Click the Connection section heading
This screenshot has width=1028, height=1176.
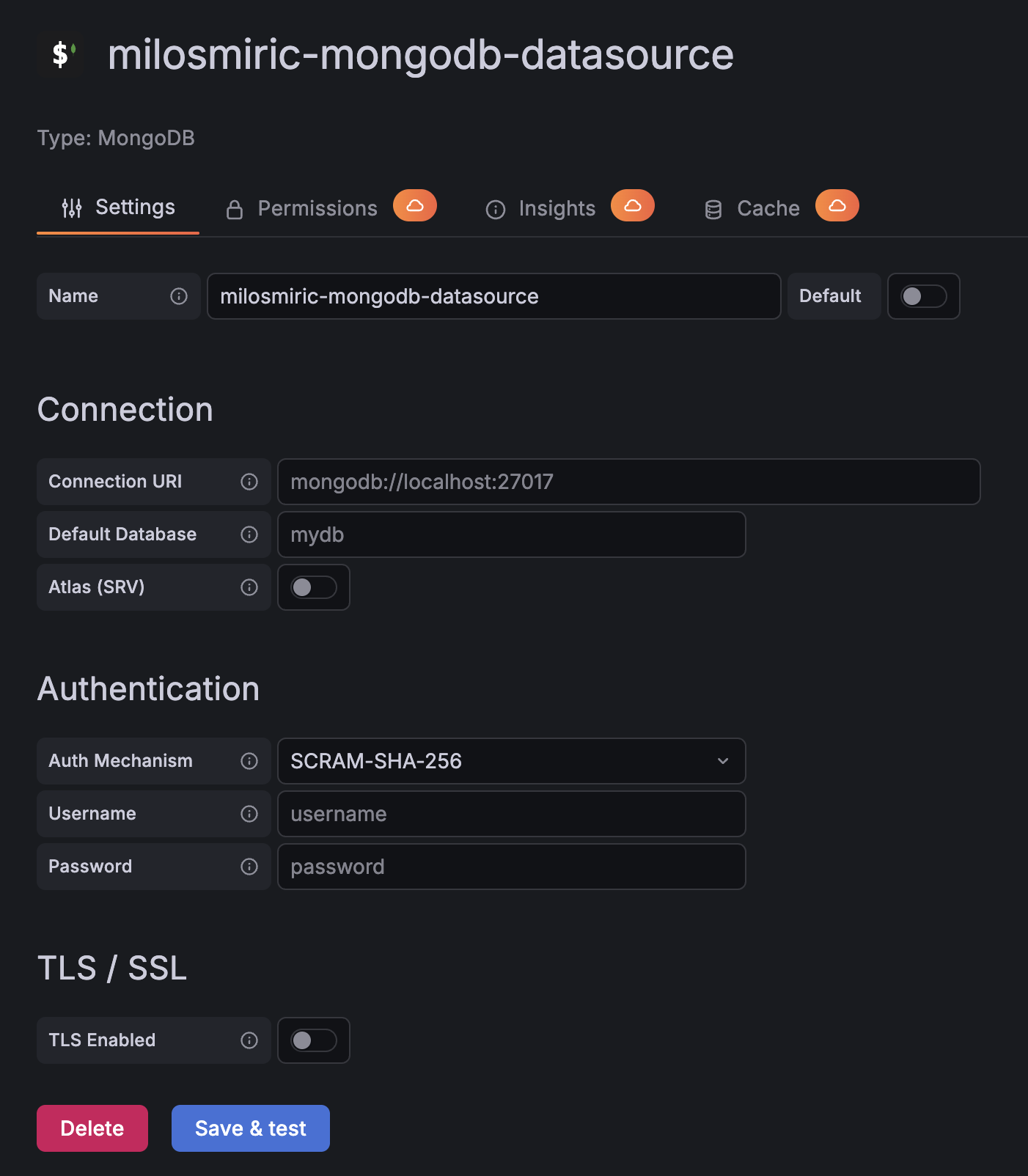125,410
